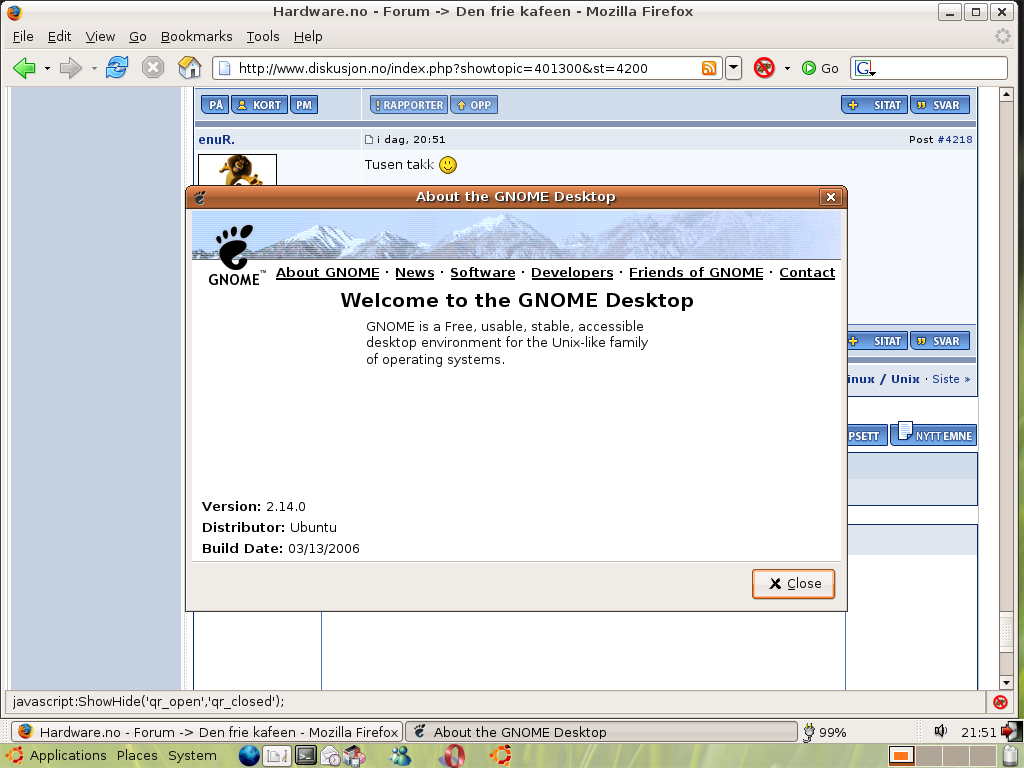Click the Developers link in GNOME dialog
1024x768 pixels.
[x=572, y=272]
